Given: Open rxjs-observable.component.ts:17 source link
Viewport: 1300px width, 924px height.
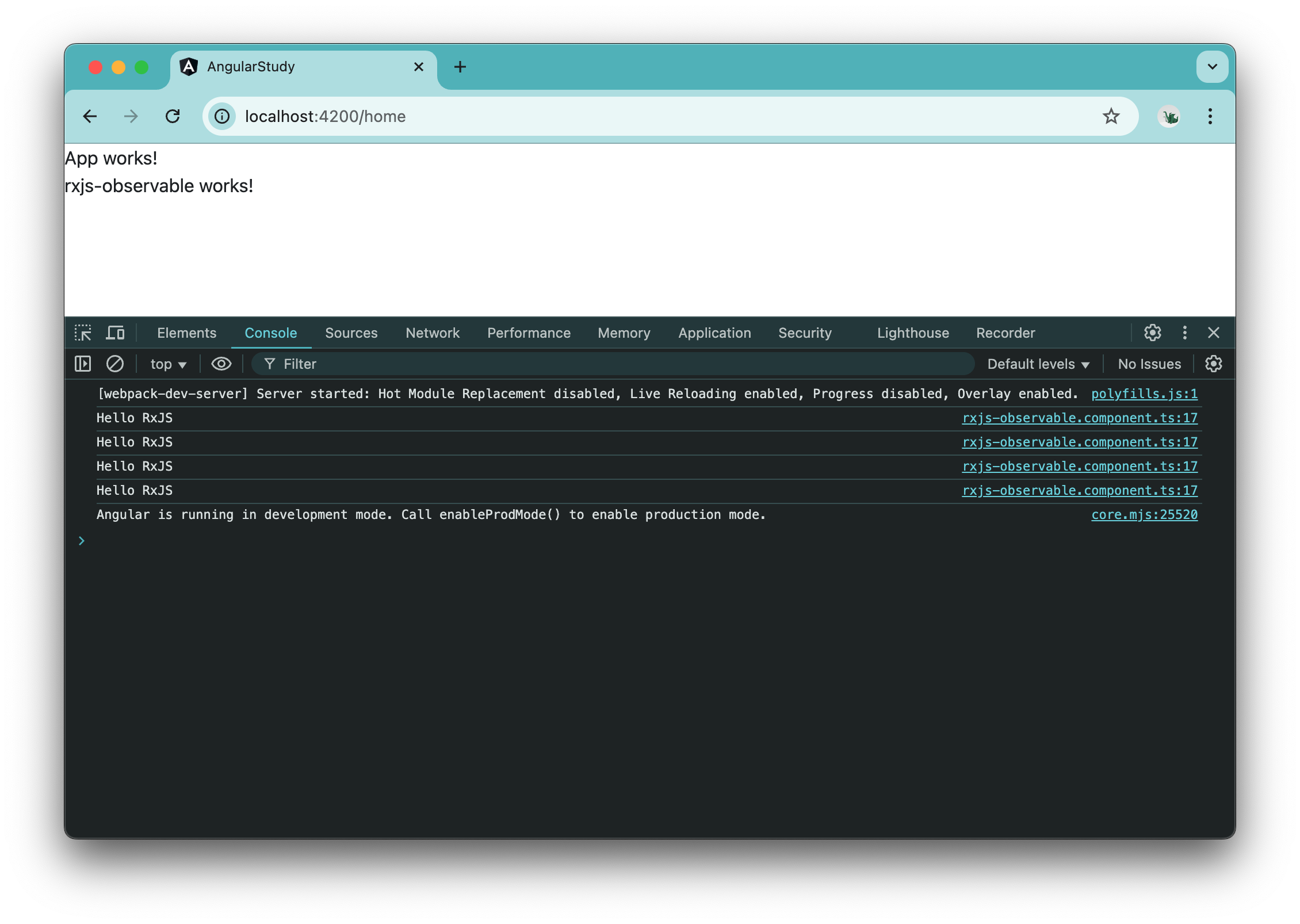Looking at the screenshot, I should point(1080,418).
